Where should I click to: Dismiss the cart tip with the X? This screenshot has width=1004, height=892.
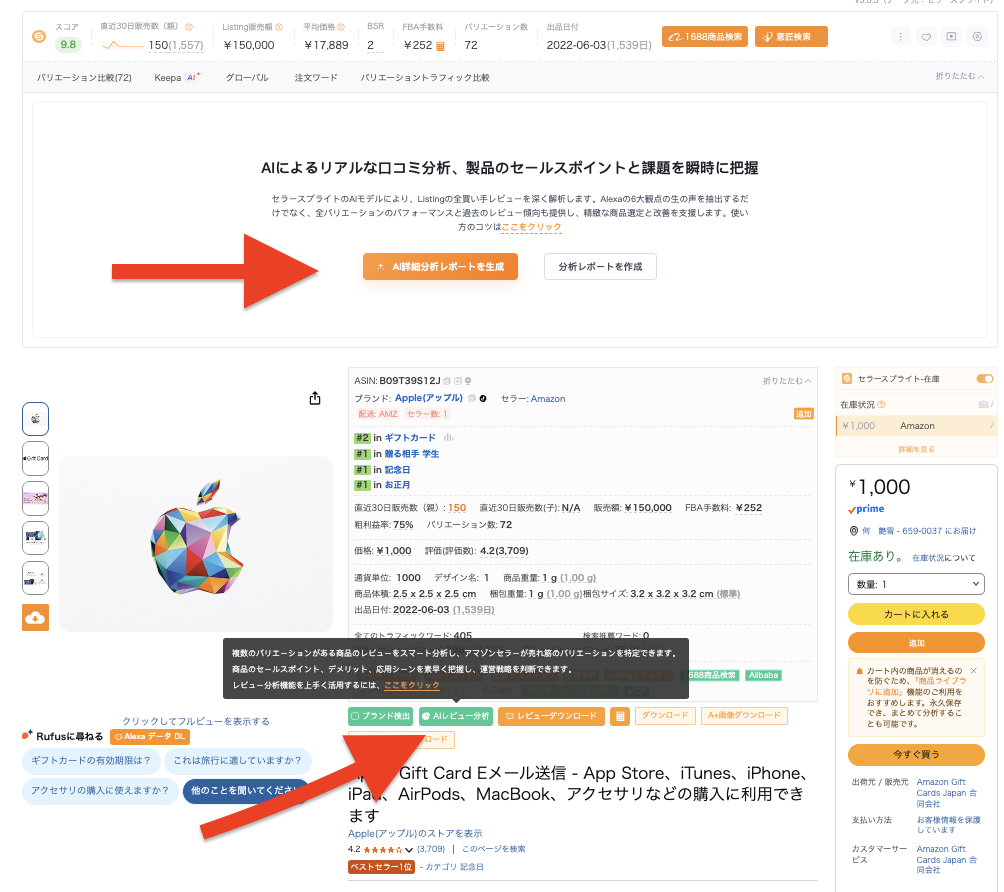(x=973, y=670)
